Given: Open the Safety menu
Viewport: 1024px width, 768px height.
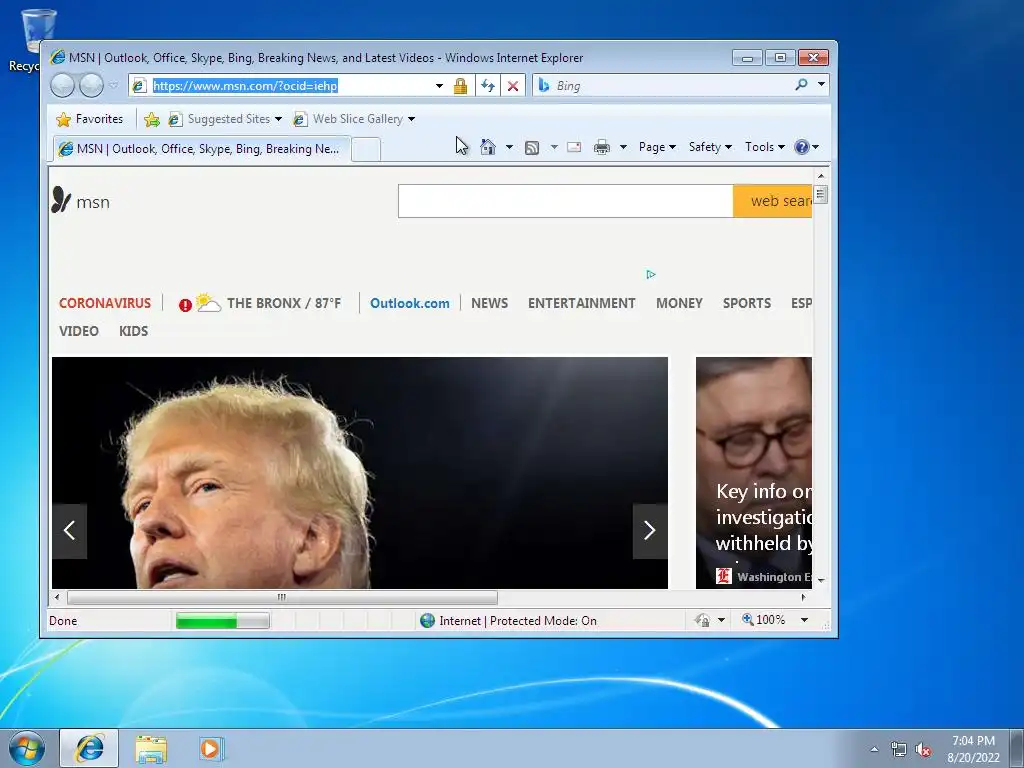Looking at the screenshot, I should (x=711, y=147).
